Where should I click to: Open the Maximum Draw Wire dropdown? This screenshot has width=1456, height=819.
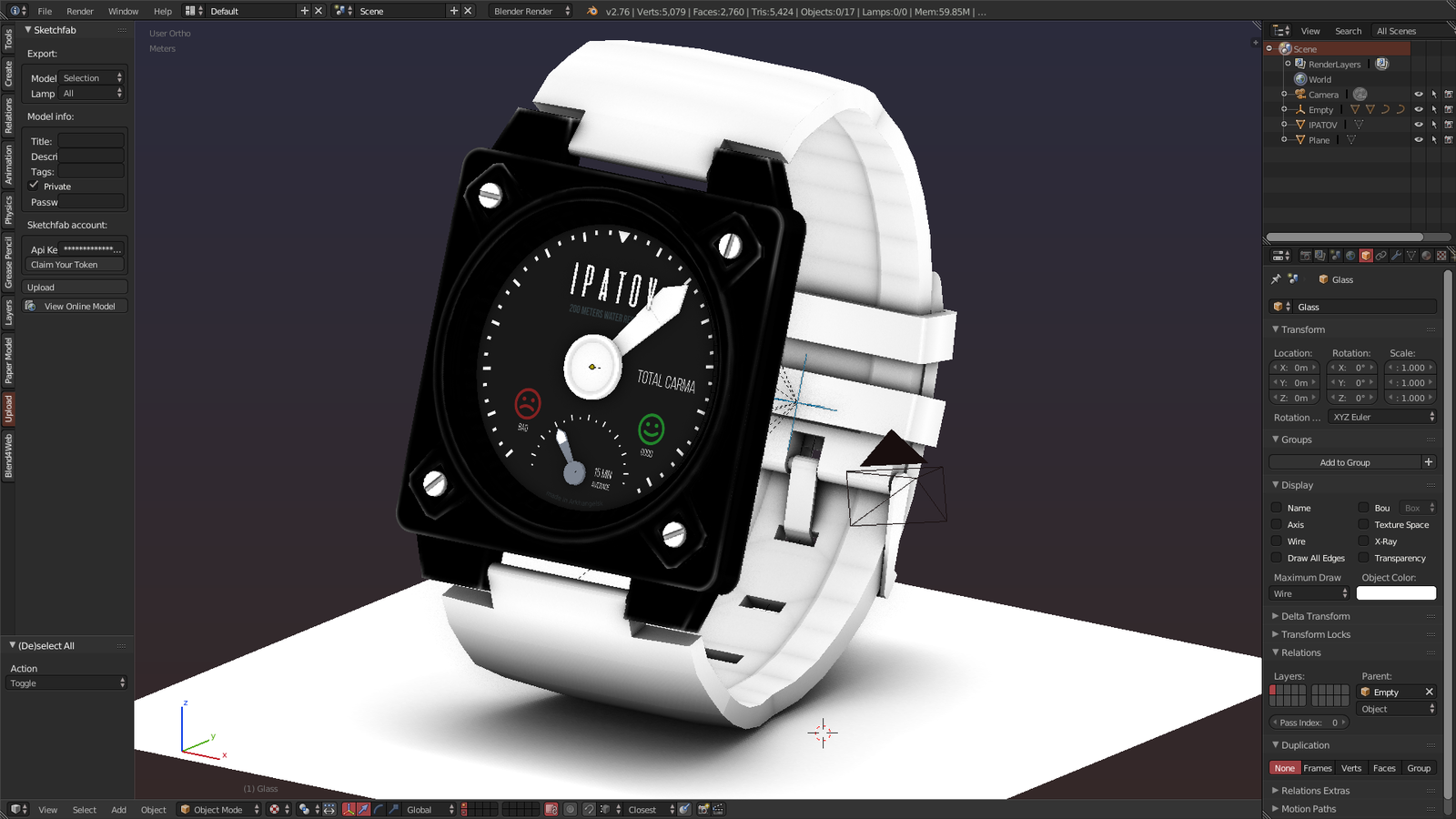(x=1309, y=593)
